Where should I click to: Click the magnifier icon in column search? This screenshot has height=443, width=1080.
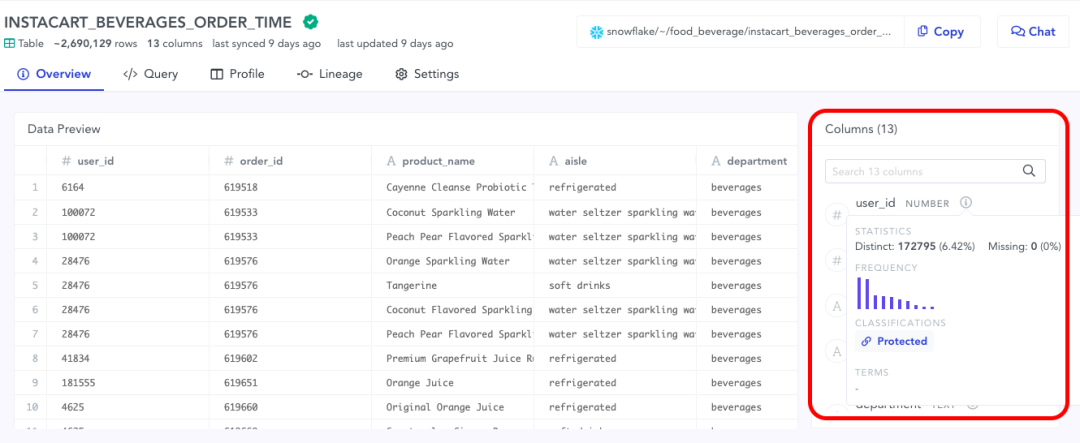[1029, 171]
